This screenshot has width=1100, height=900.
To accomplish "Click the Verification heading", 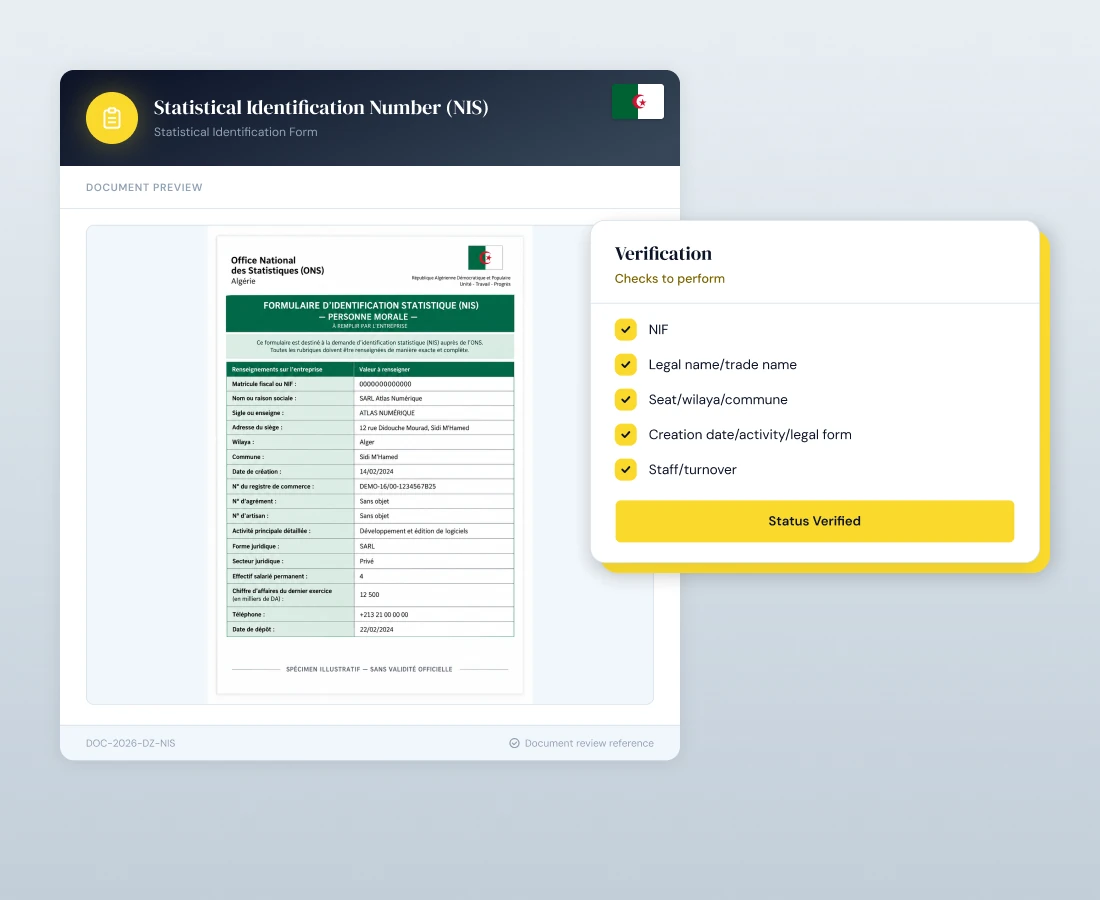I will [663, 253].
